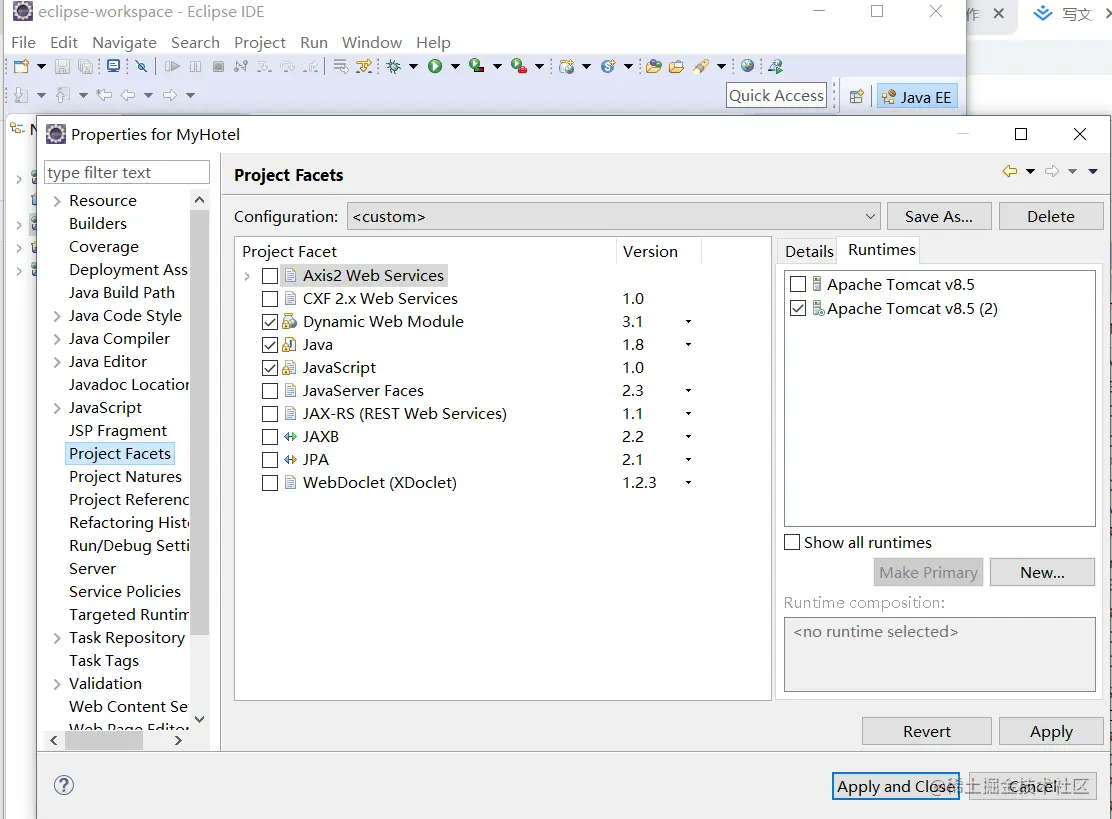Click the green Run play icon
This screenshot has height=819, width=1112.
(x=435, y=66)
